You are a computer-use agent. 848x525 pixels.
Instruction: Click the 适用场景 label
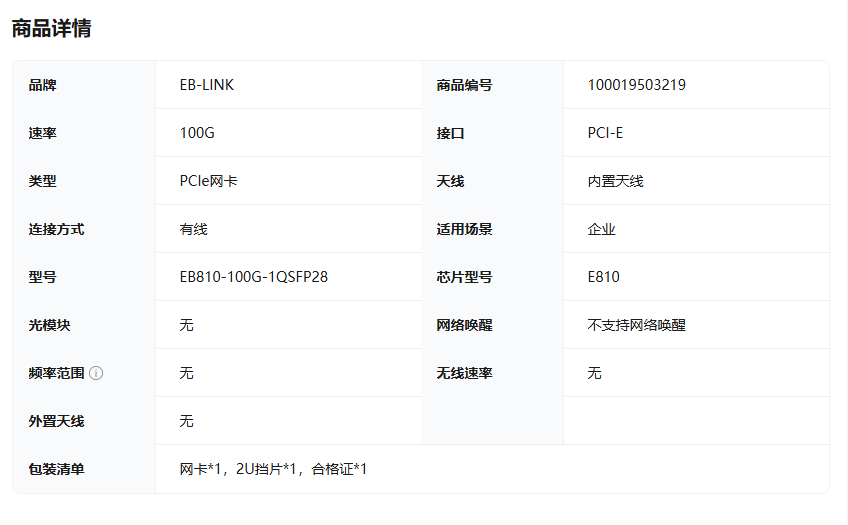tap(464, 229)
